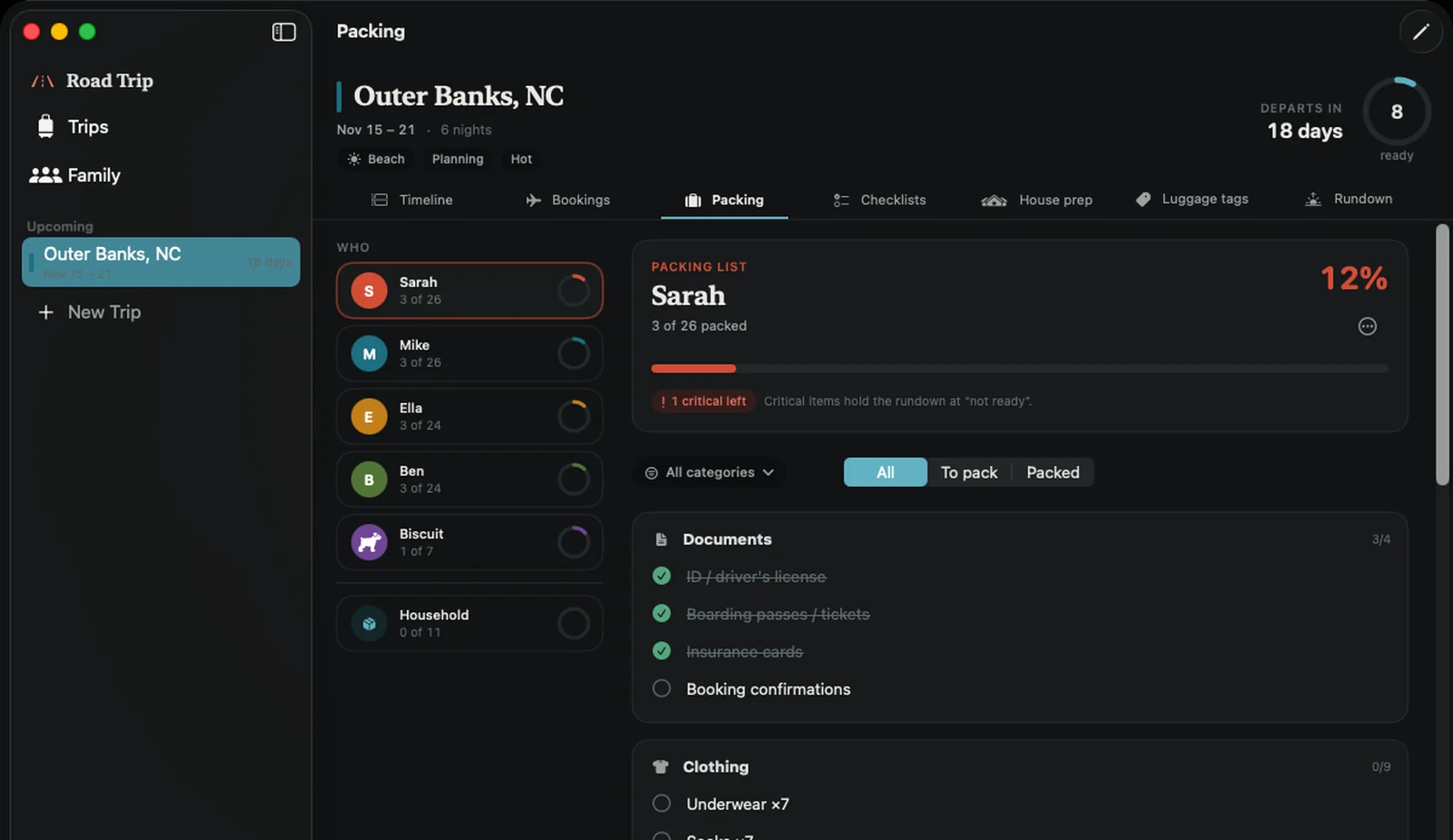This screenshot has width=1453, height=840.
Task: Uncheck Boarding passes / tickets item
Action: coord(662,614)
